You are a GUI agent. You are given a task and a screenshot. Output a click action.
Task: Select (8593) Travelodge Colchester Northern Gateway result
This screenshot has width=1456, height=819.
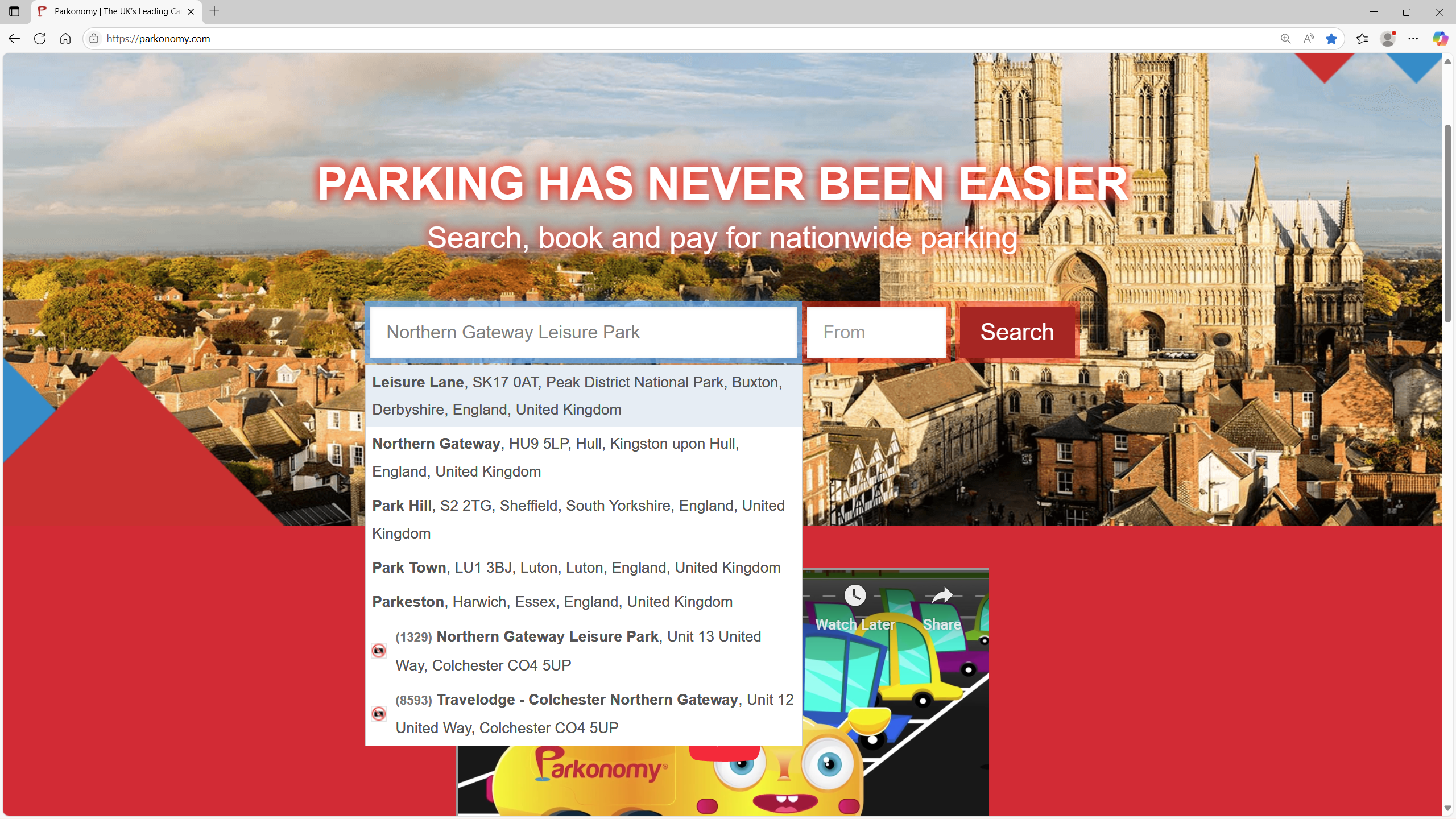click(583, 714)
